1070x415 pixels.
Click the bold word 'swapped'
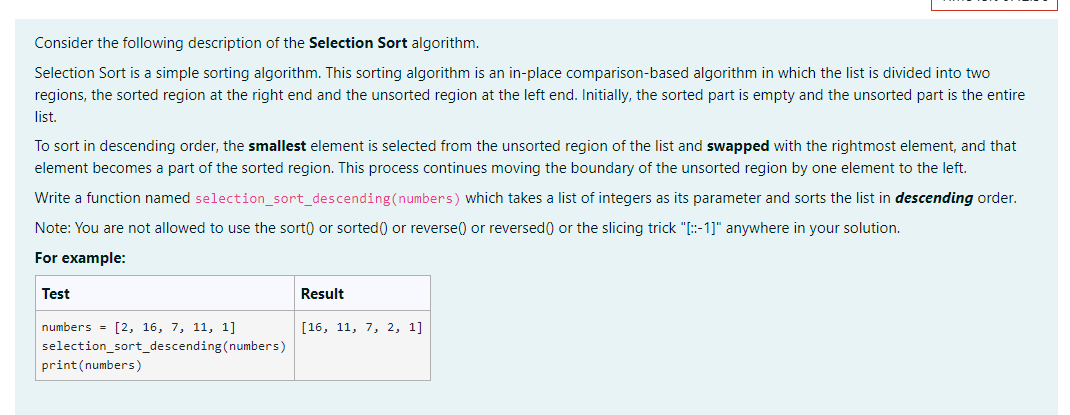point(738,146)
